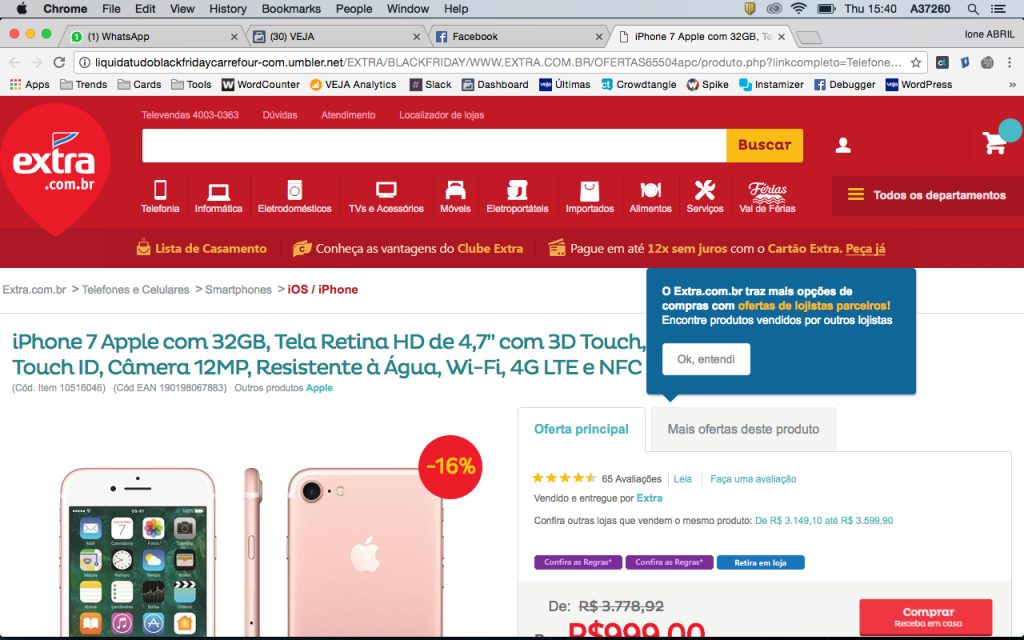Open the Localizador de lojas link
Viewport: 1024px width, 640px height.
click(441, 115)
